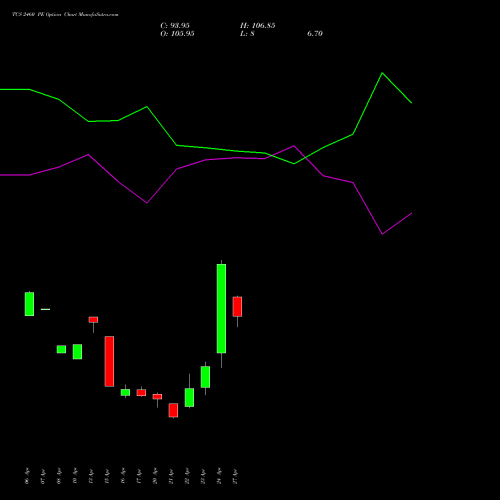Click the tall green candle for 24 Apr

point(221,308)
